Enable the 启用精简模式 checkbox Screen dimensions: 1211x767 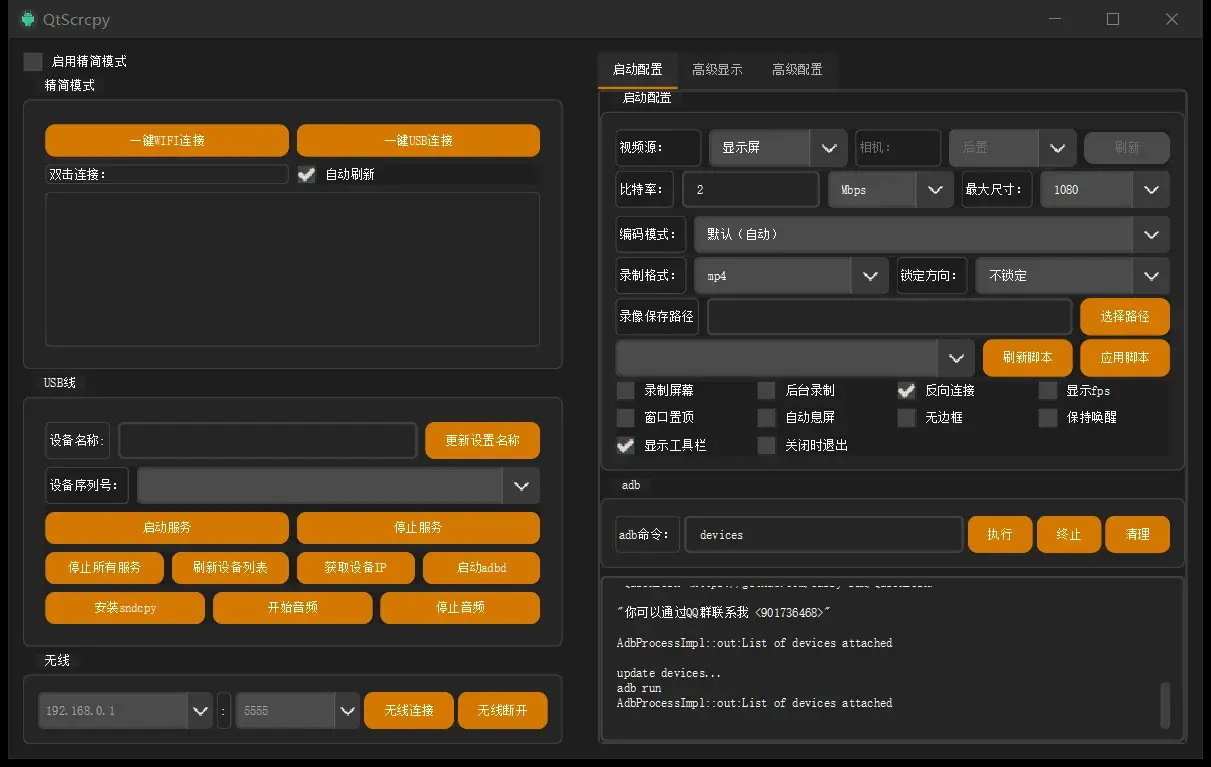point(33,61)
